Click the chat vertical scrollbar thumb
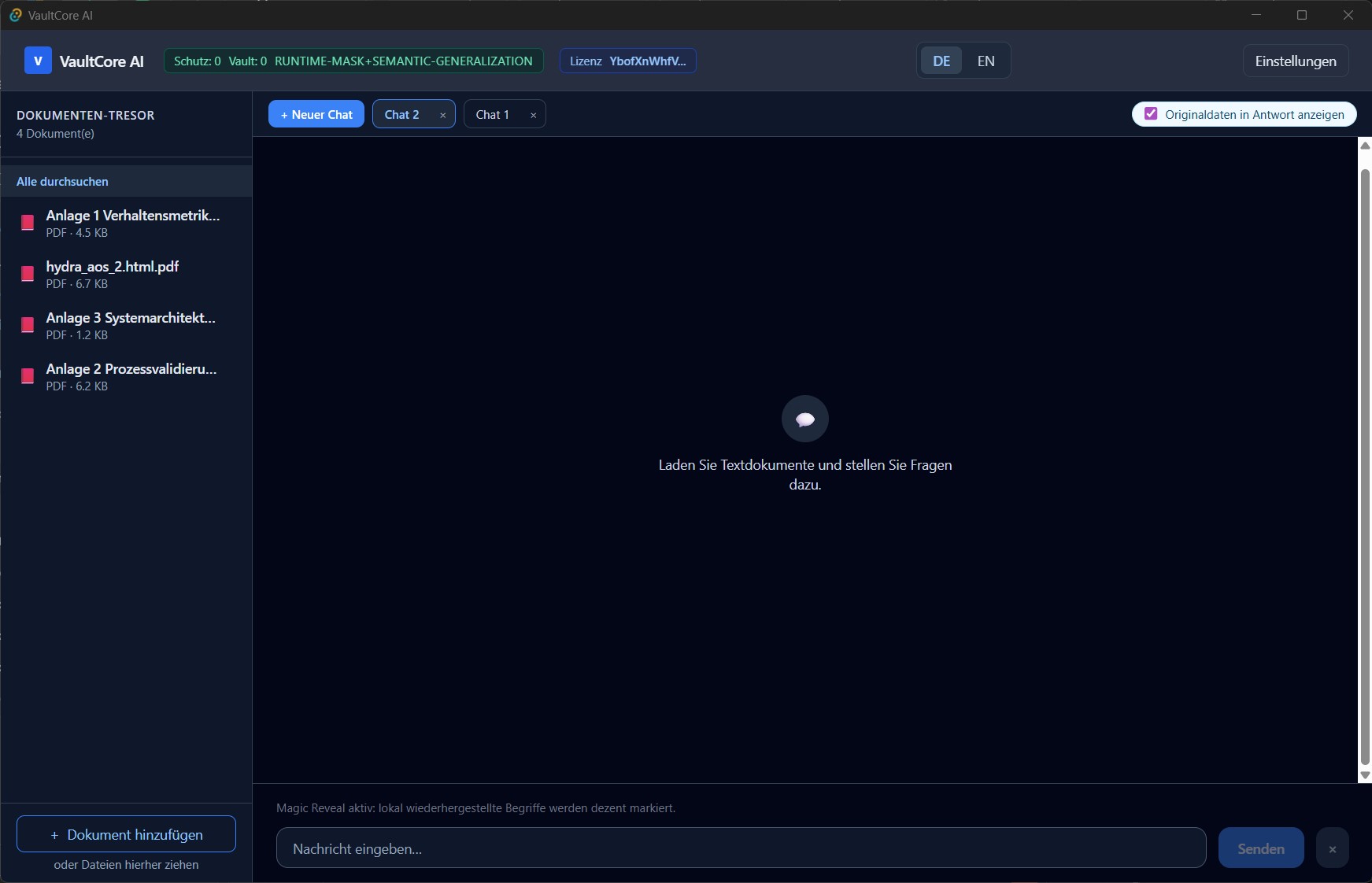 [1366, 467]
